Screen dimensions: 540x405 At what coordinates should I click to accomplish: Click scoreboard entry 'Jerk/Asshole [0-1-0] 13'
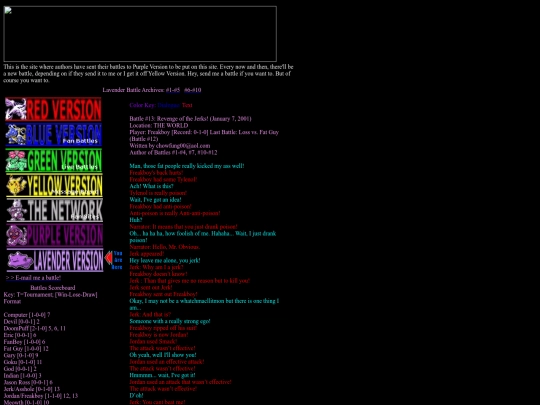coord(32,389)
